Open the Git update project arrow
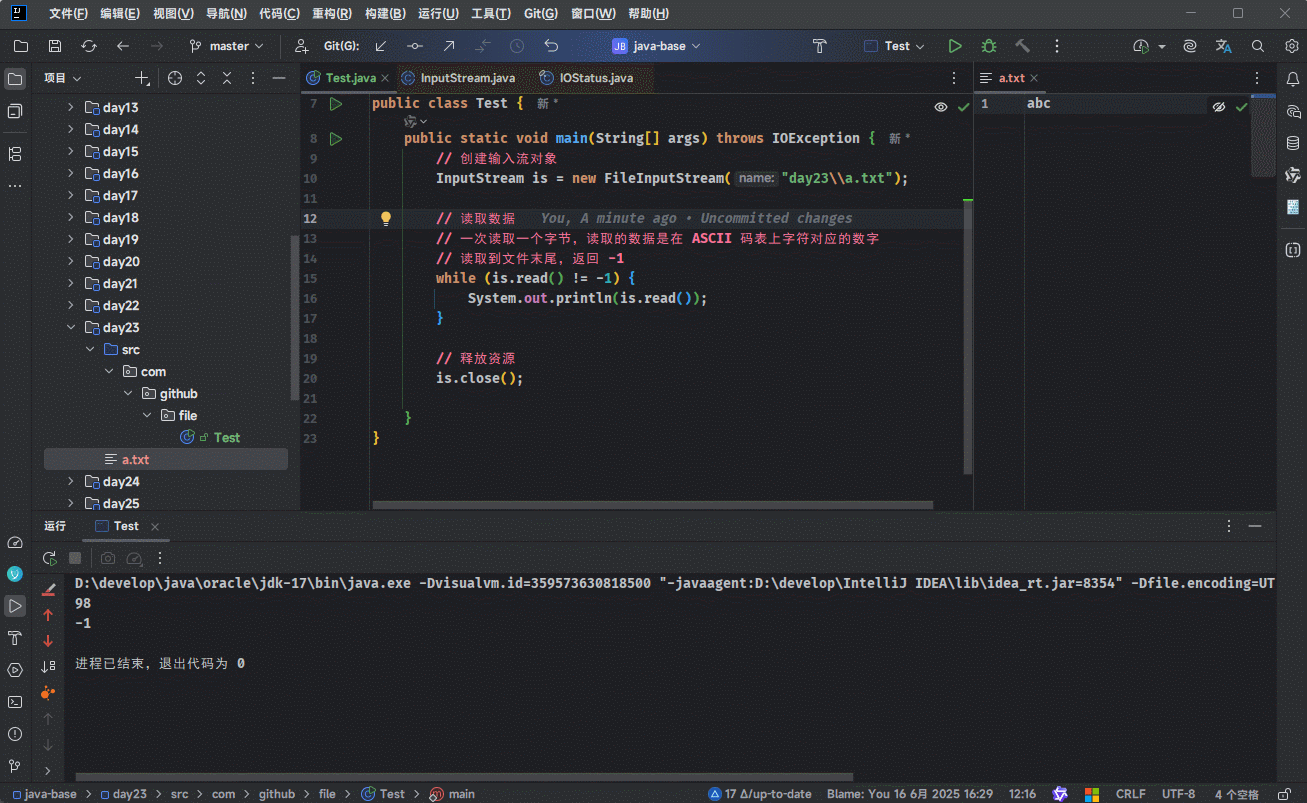 pos(381,46)
